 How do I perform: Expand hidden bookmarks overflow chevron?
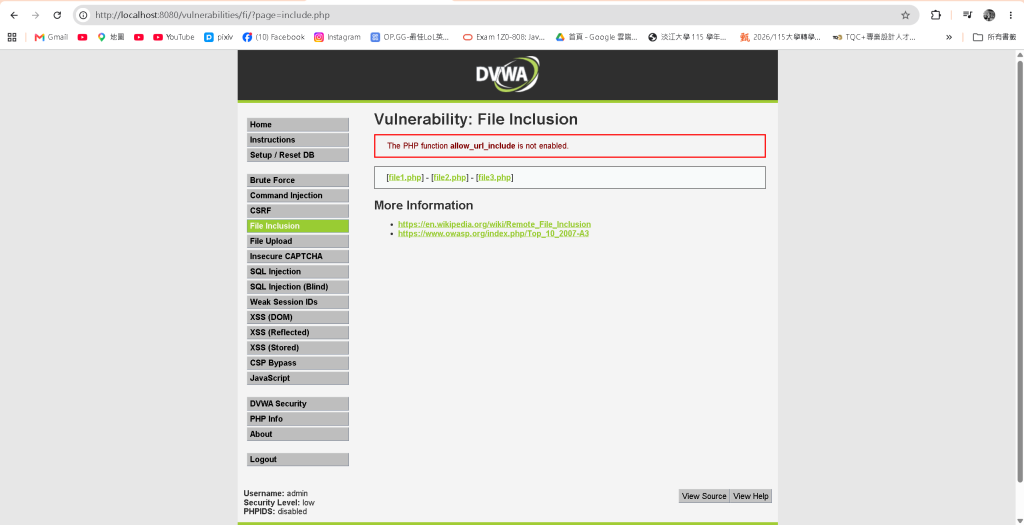coord(949,37)
